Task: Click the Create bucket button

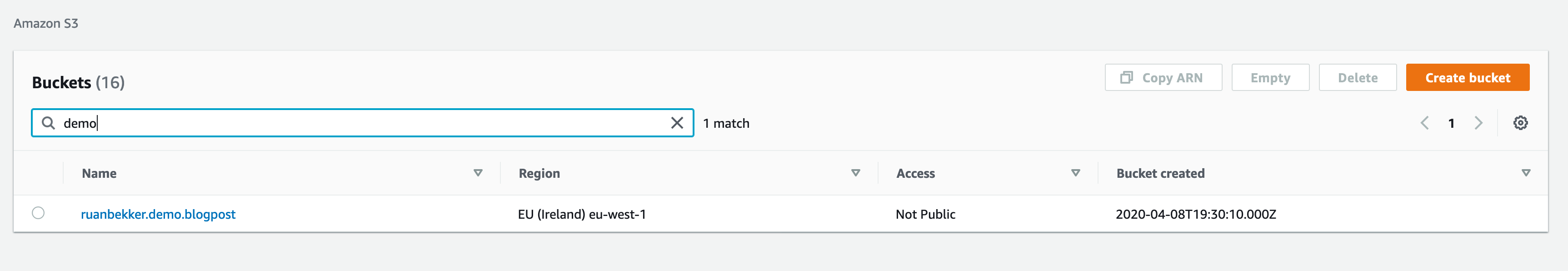Action: click(1468, 77)
